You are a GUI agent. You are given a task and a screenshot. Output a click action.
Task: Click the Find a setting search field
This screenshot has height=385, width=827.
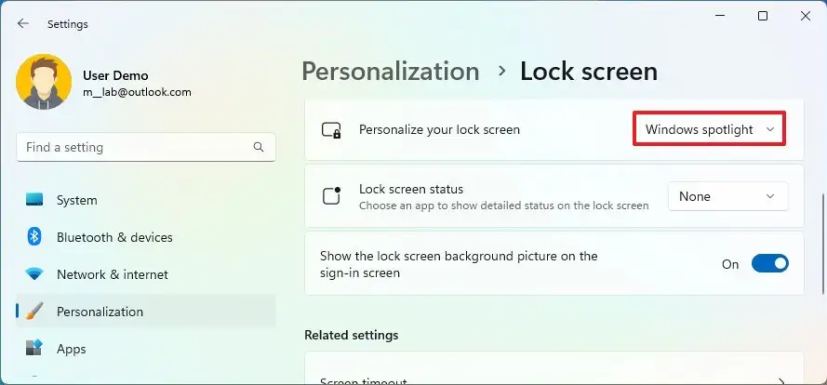[x=146, y=147]
